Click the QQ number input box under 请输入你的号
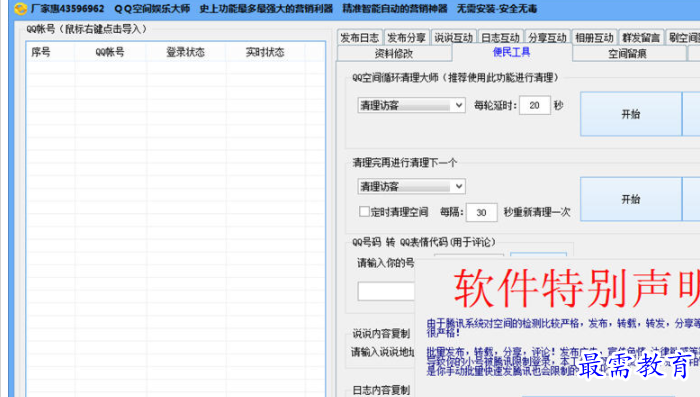This screenshot has height=397, width=700. [386, 291]
